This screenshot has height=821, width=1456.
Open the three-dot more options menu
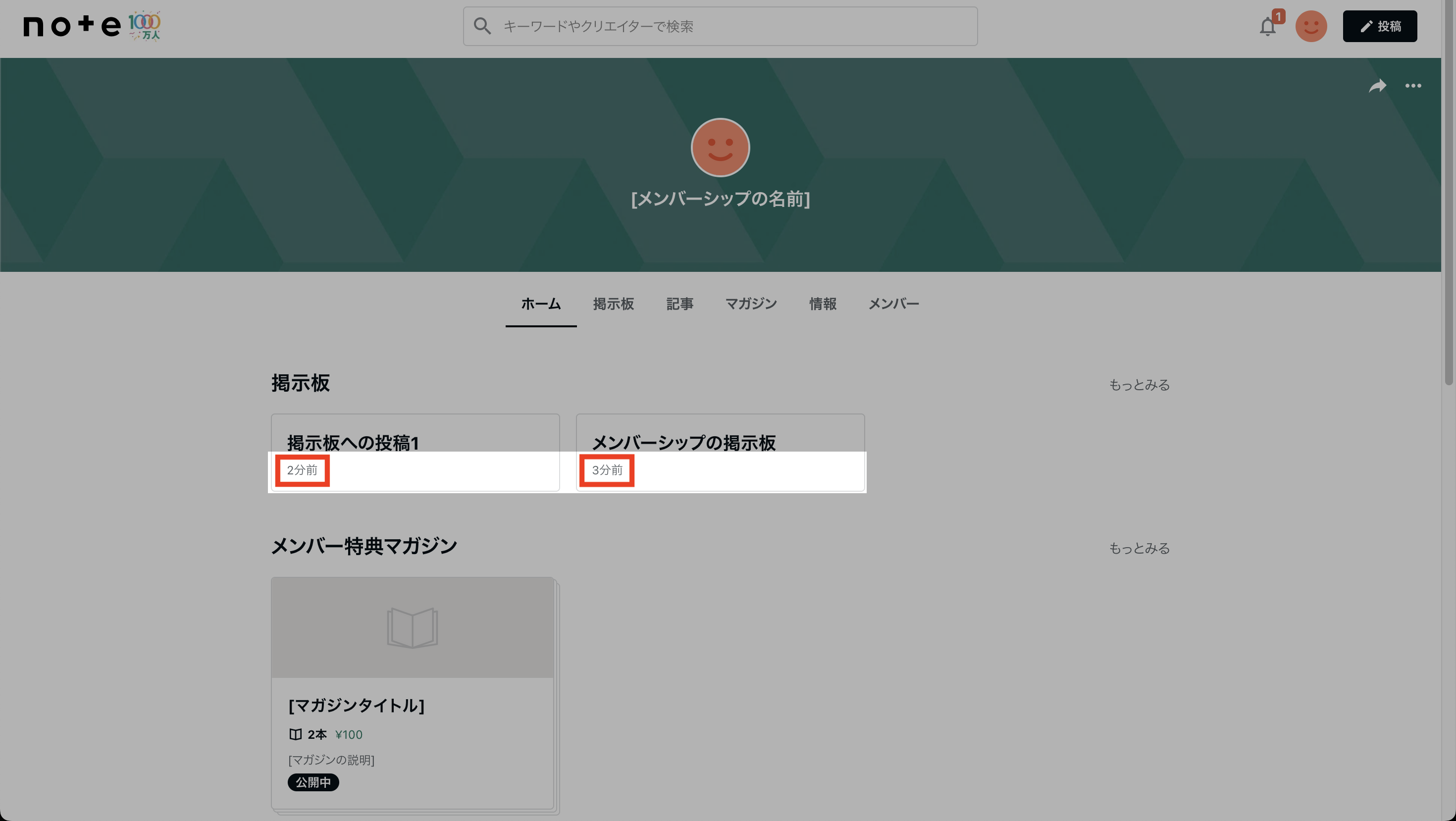(x=1413, y=86)
